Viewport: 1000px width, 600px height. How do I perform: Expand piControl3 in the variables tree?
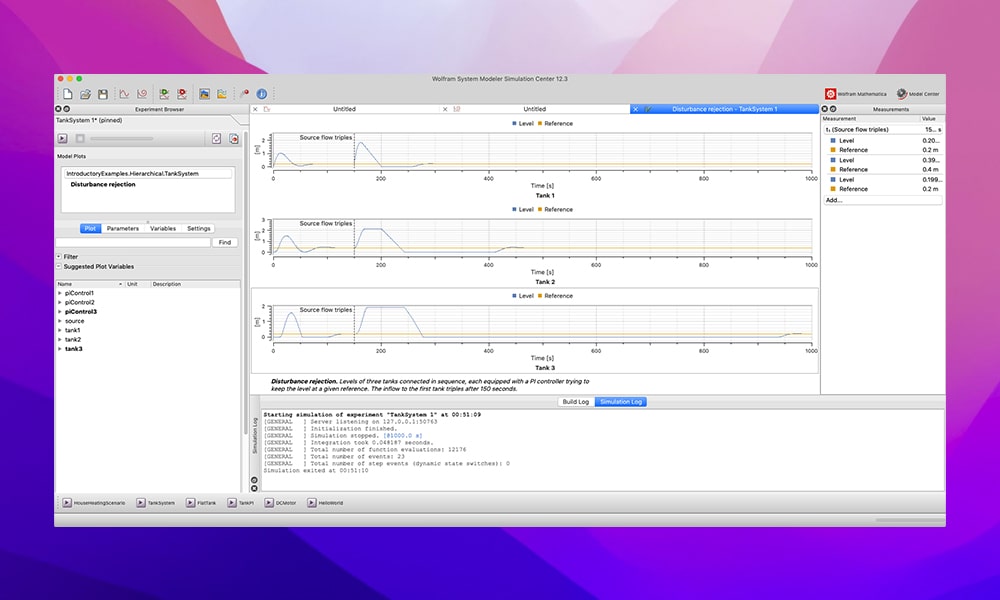[x=58, y=311]
